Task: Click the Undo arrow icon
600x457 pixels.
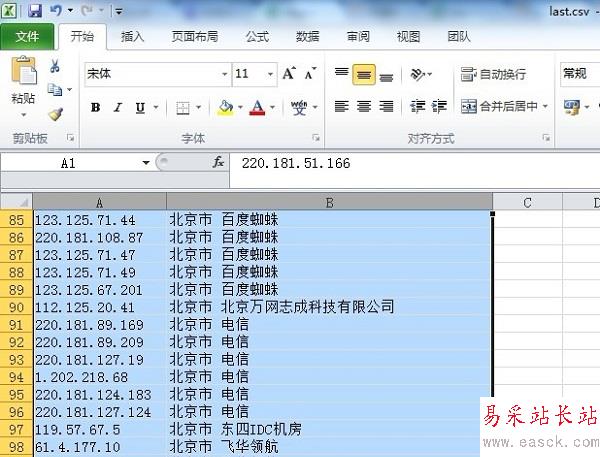Action: [x=56, y=10]
